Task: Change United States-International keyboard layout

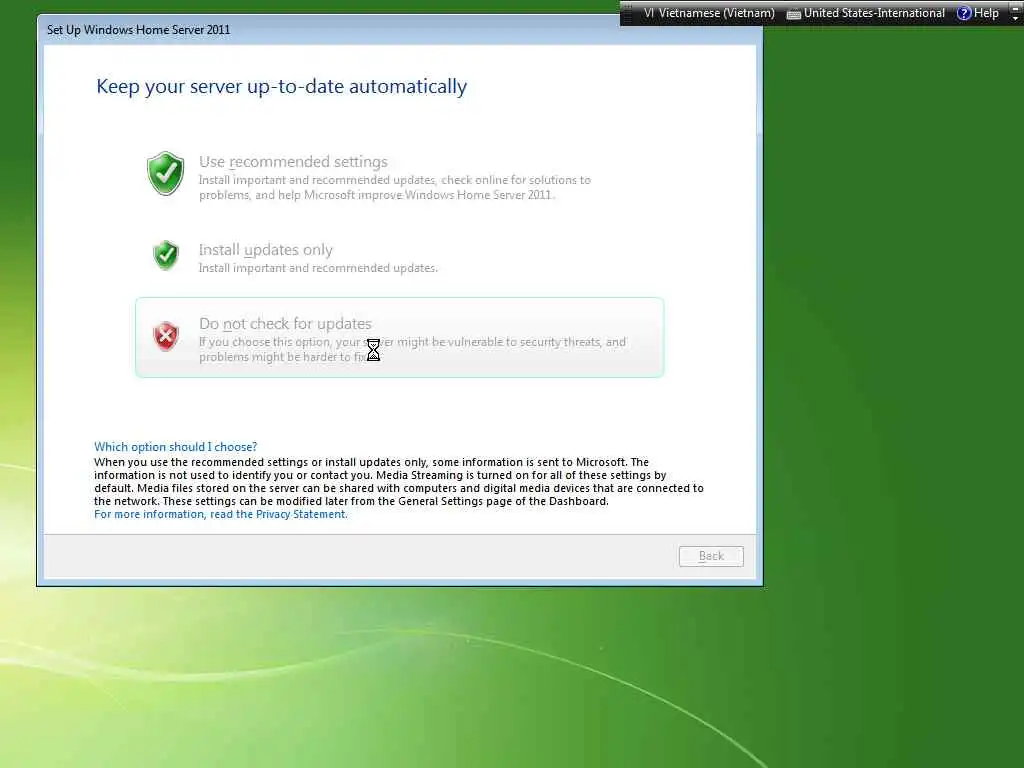Action: pos(874,13)
